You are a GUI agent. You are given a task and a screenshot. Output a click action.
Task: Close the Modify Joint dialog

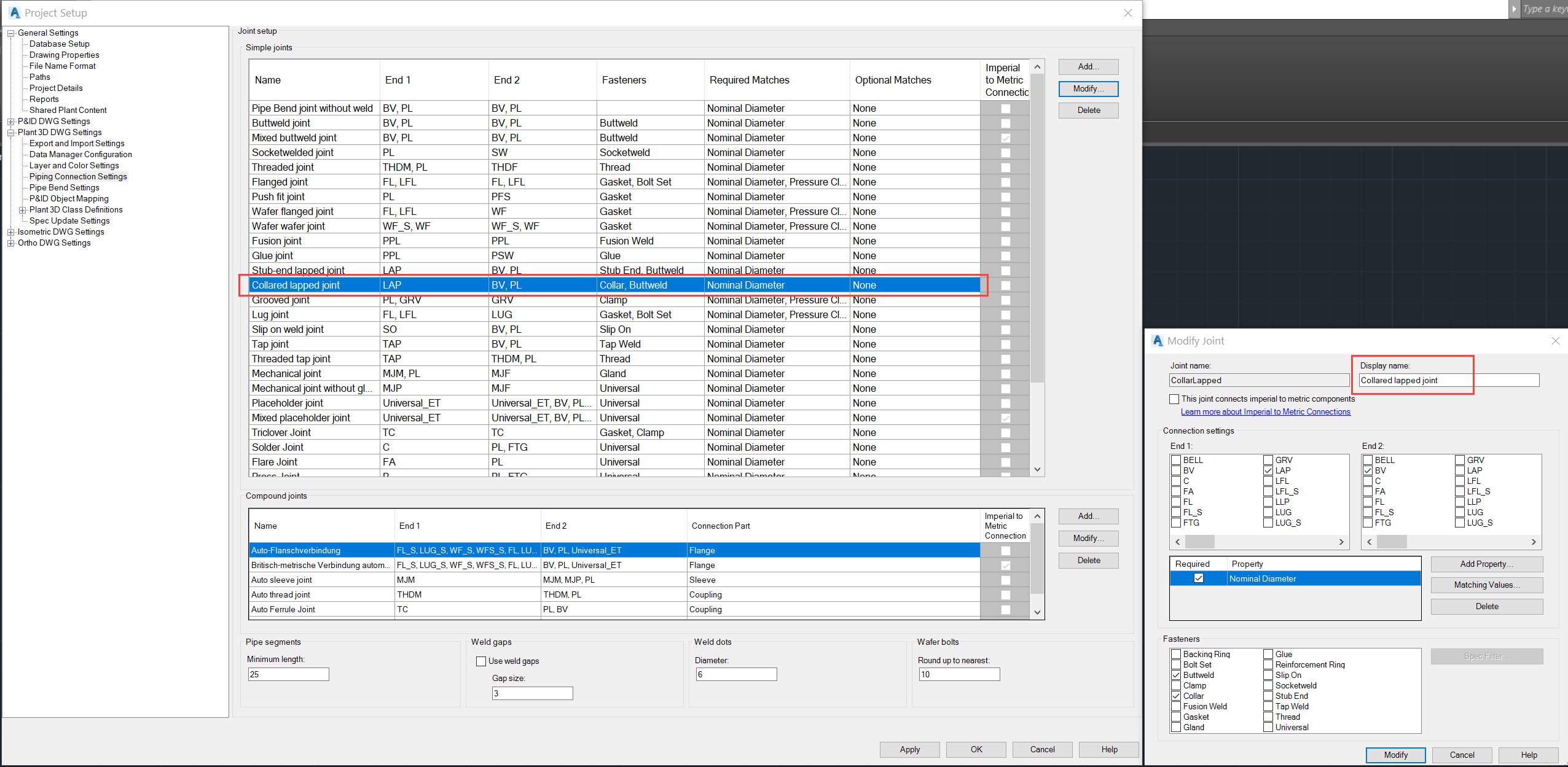(x=1556, y=341)
